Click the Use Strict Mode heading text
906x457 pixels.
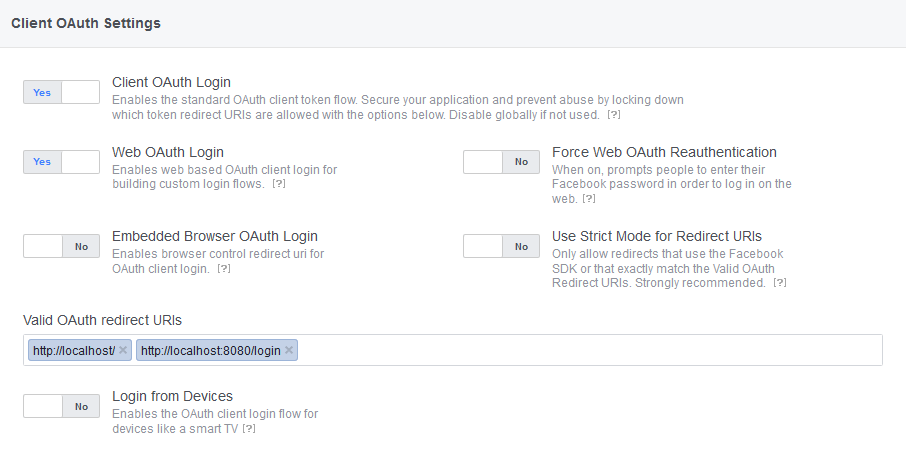(656, 236)
